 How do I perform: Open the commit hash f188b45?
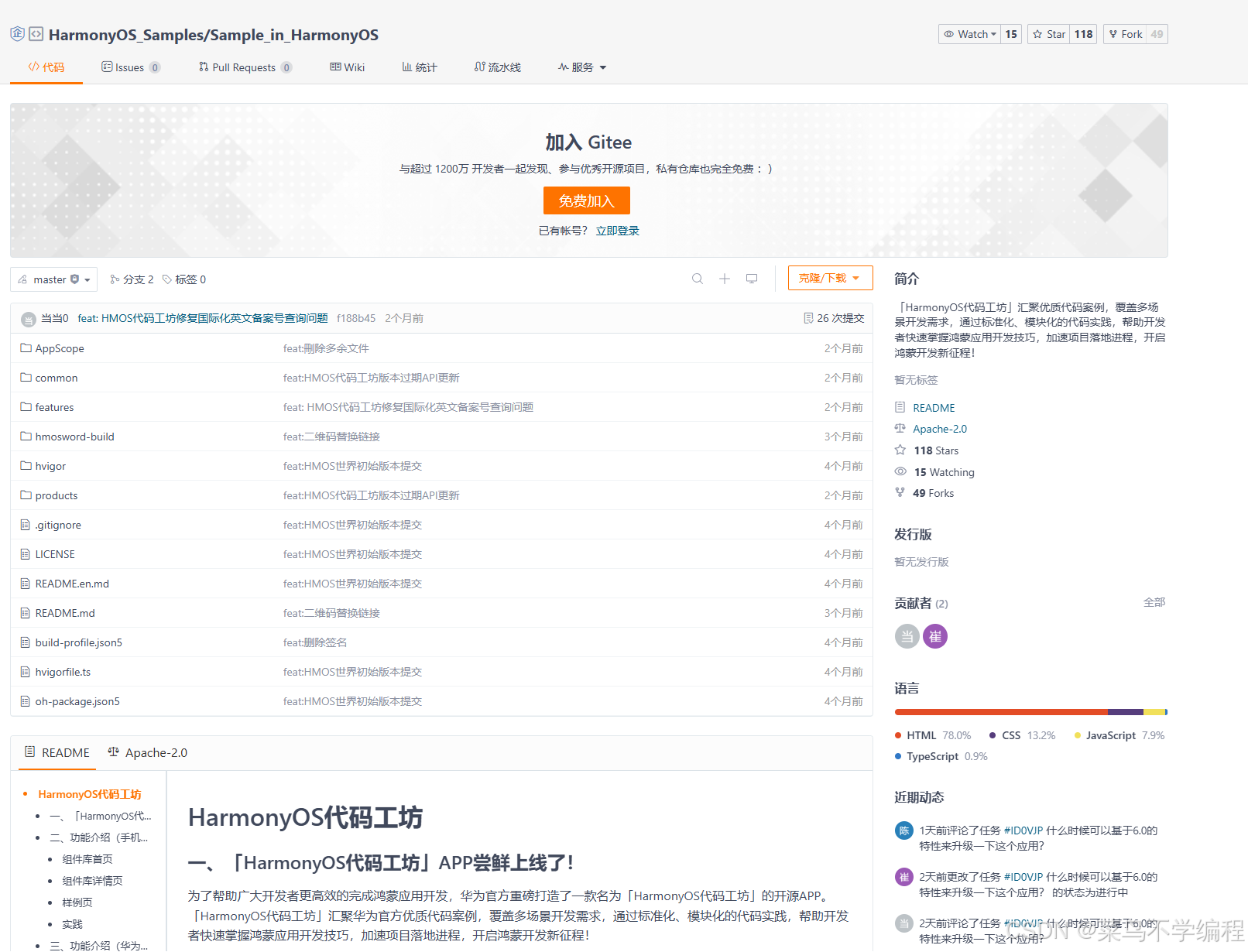356,318
